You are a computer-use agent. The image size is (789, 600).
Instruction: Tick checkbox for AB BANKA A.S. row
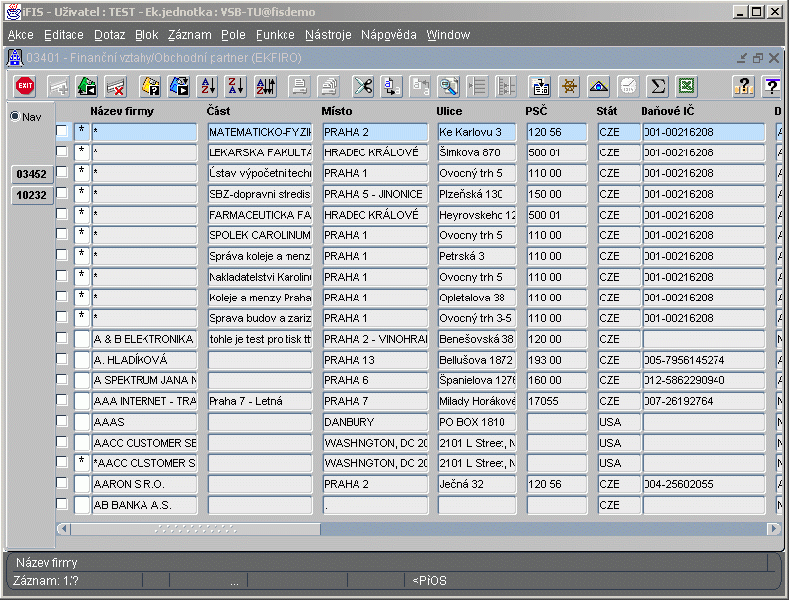click(61, 504)
